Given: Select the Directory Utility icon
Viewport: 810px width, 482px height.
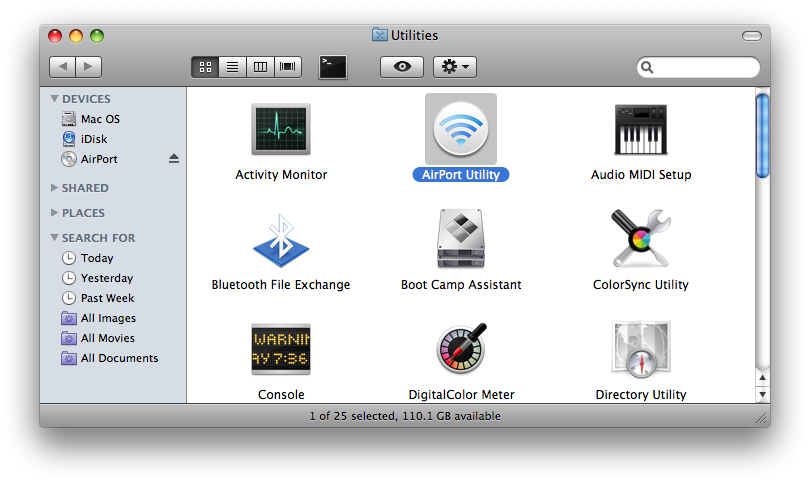Looking at the screenshot, I should pos(641,349).
